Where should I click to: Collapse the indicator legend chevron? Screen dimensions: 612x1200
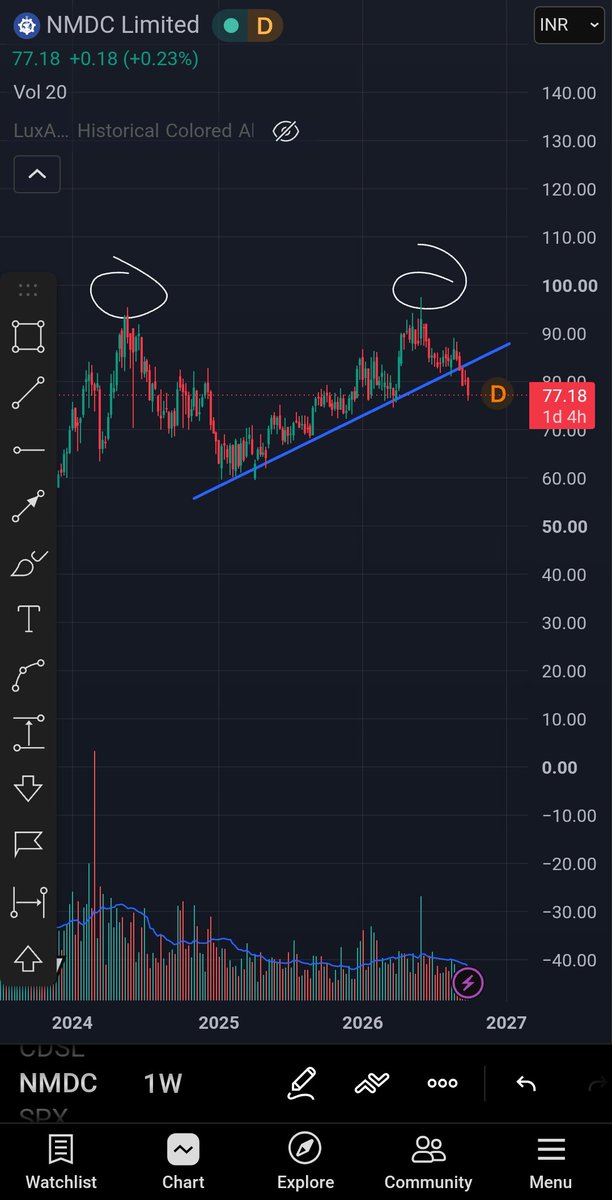pyautogui.click(x=37, y=175)
